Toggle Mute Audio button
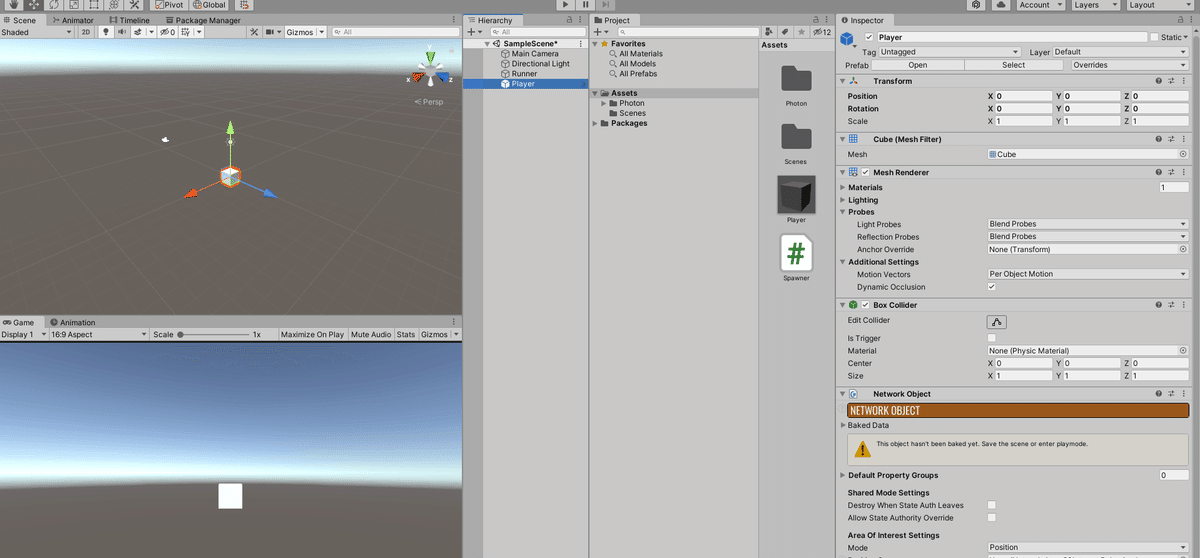This screenshot has height=558, width=1200. tap(371, 335)
